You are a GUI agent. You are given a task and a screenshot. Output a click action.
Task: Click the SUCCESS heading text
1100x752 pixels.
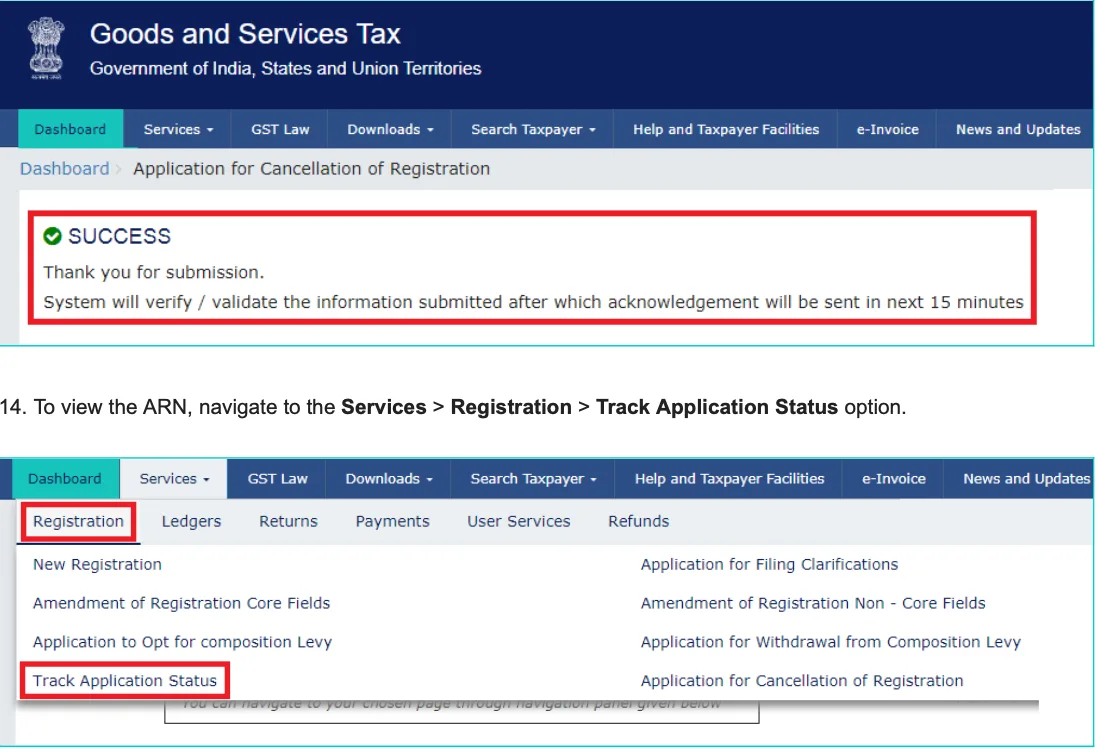119,236
